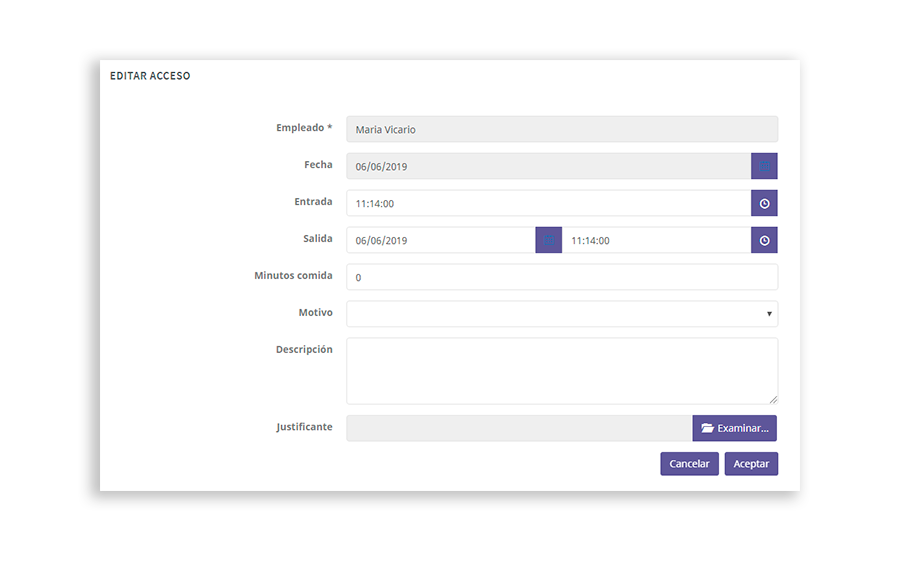This screenshot has height=572, width=900.
Task: Click the Empleado field showing Maria Vicario
Action: [x=561, y=130]
